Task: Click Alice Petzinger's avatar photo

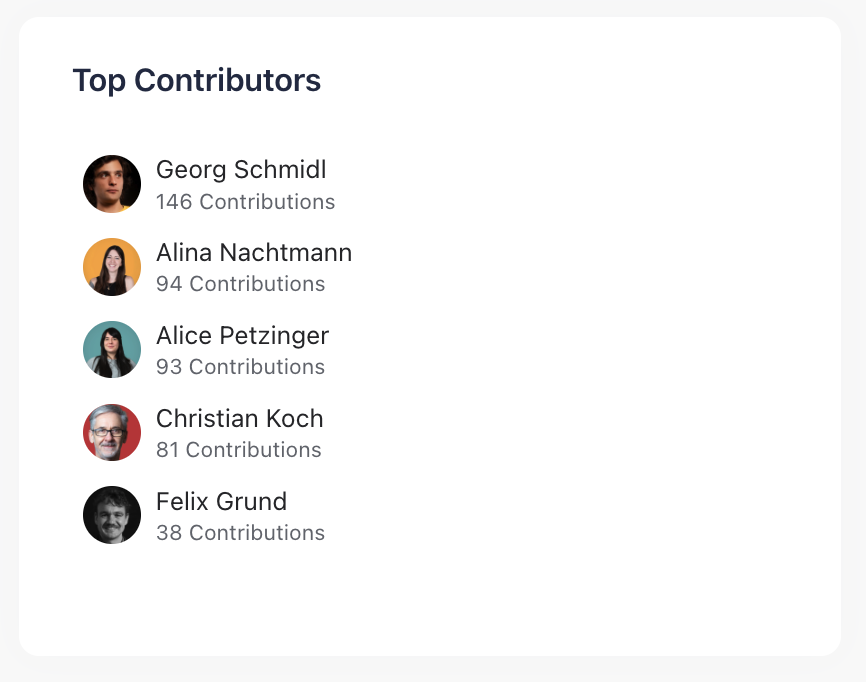Action: [112, 349]
